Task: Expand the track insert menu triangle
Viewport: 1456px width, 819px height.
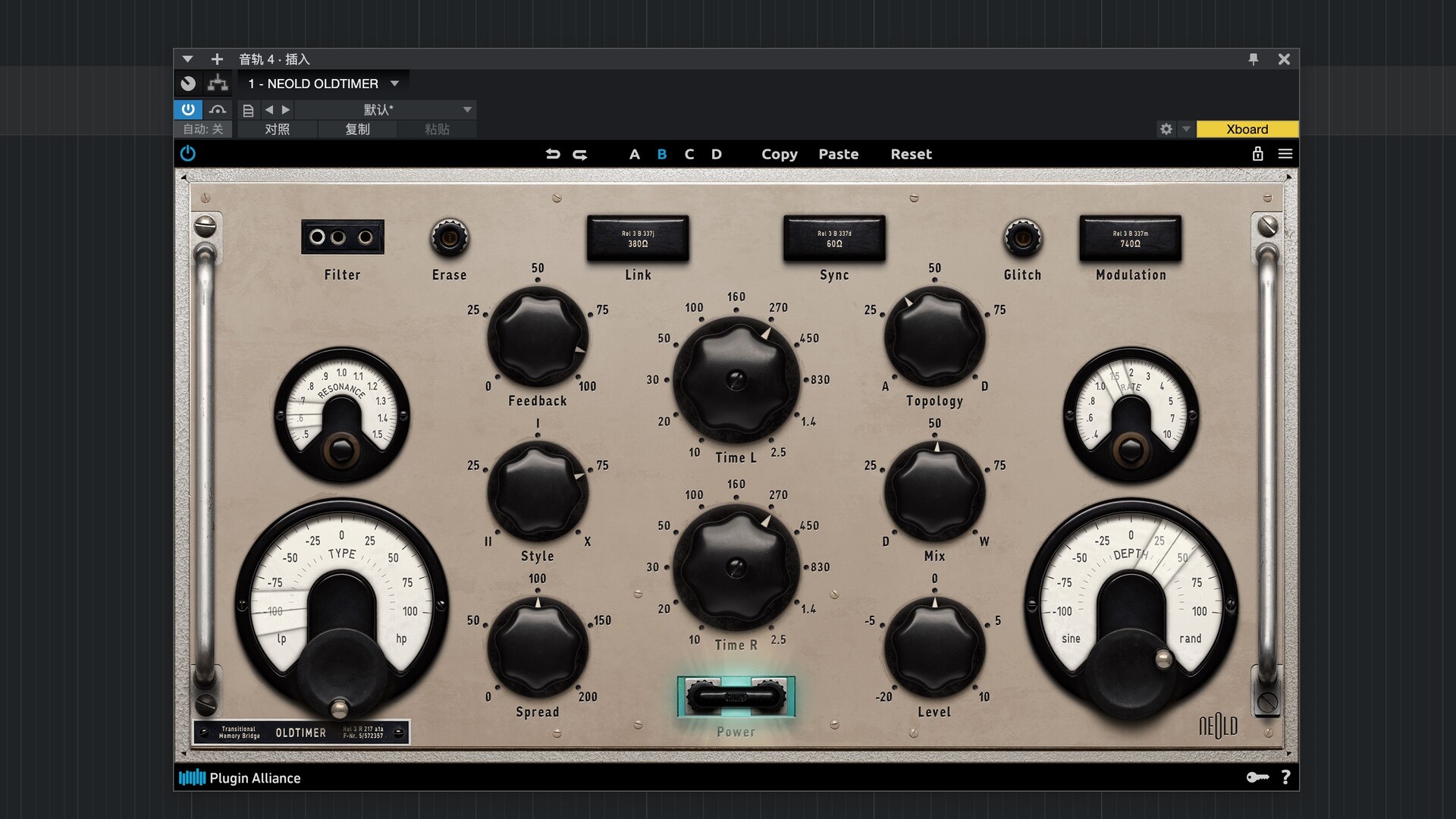Action: coord(187,59)
